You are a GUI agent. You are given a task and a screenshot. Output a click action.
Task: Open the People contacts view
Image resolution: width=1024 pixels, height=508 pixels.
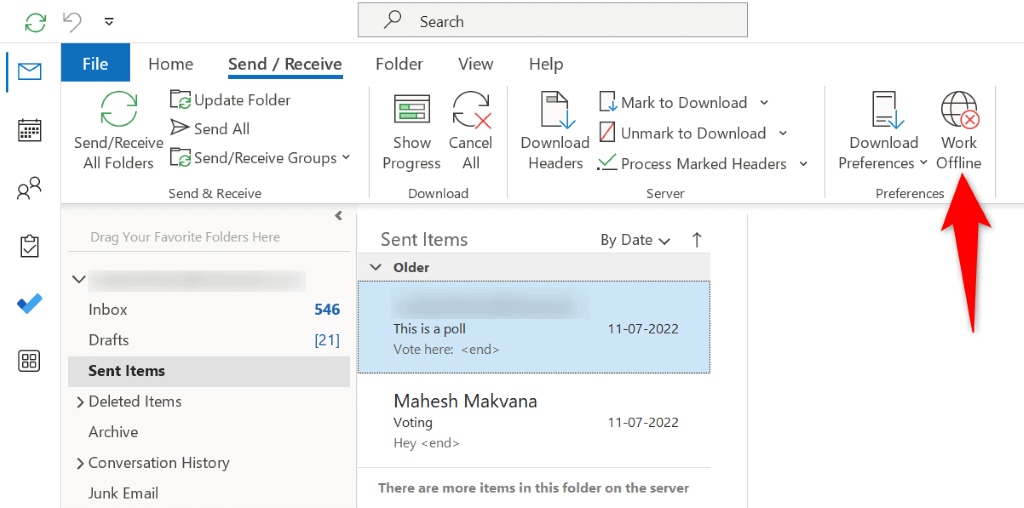point(30,189)
